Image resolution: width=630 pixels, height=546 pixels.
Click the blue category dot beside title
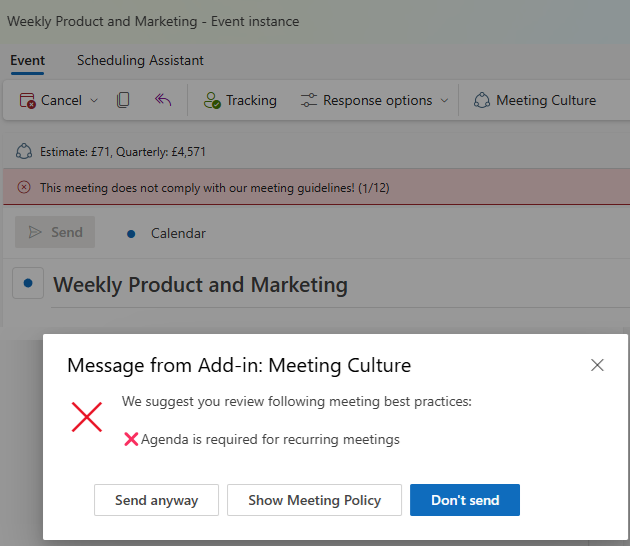tap(28, 283)
